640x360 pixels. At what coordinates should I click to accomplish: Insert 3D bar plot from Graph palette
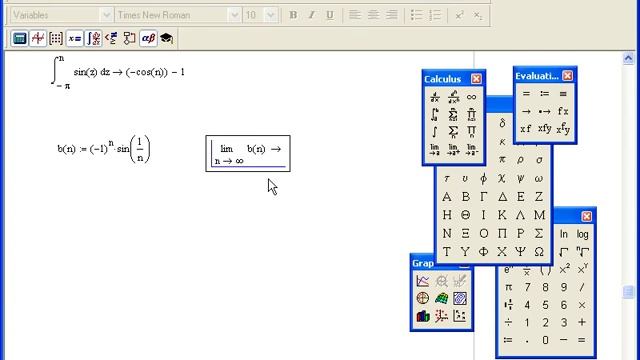(x=423, y=316)
